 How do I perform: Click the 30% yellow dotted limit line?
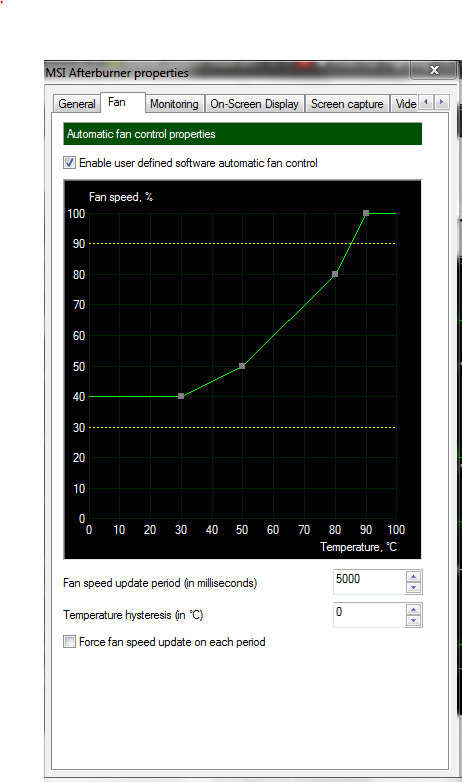(x=242, y=427)
